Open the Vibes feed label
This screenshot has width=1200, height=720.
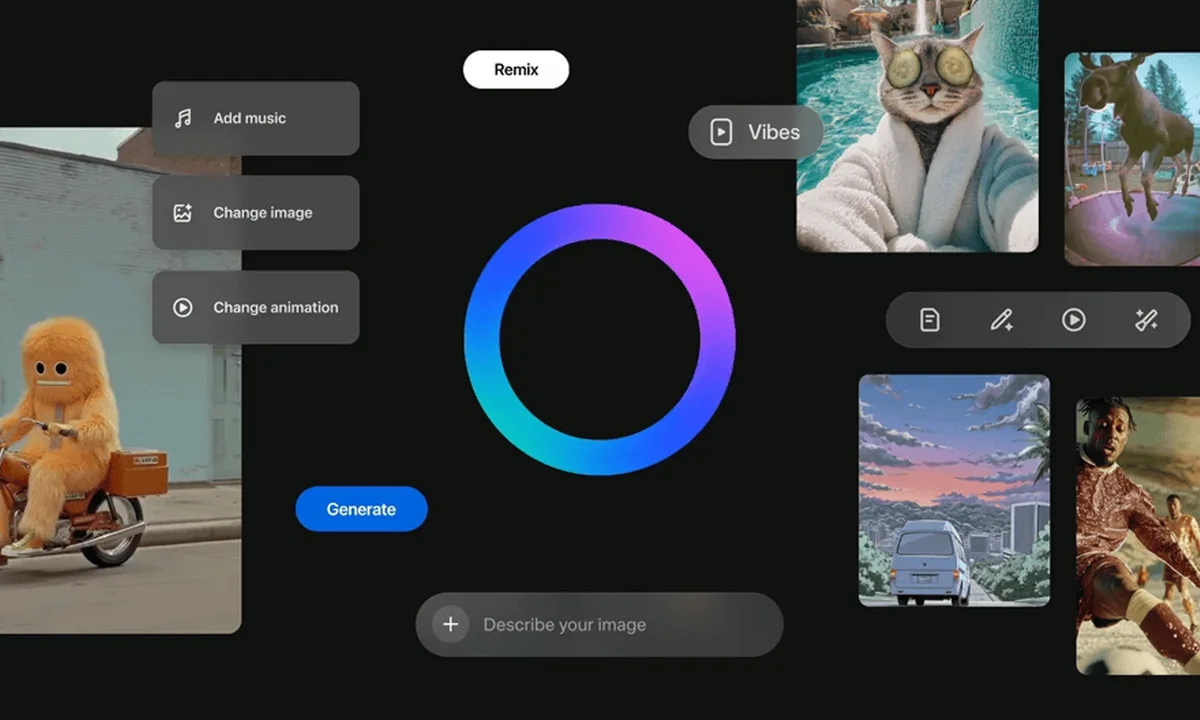(x=773, y=132)
